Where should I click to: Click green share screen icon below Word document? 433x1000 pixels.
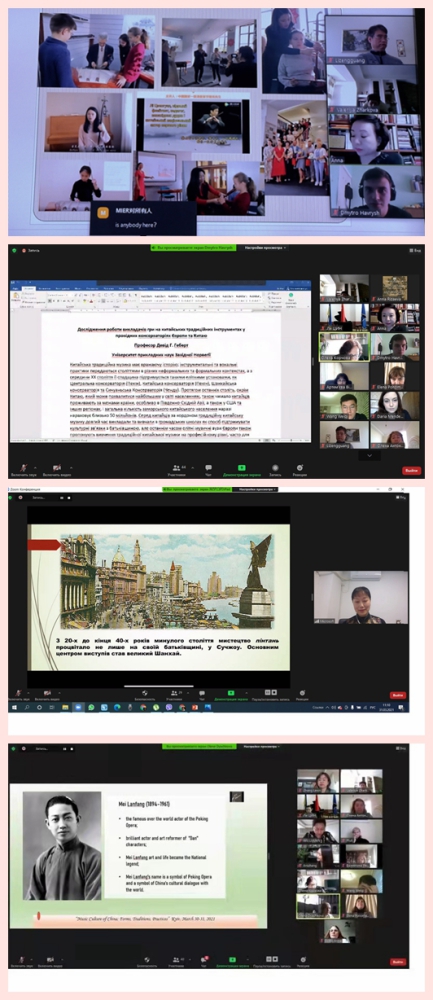pos(242,467)
